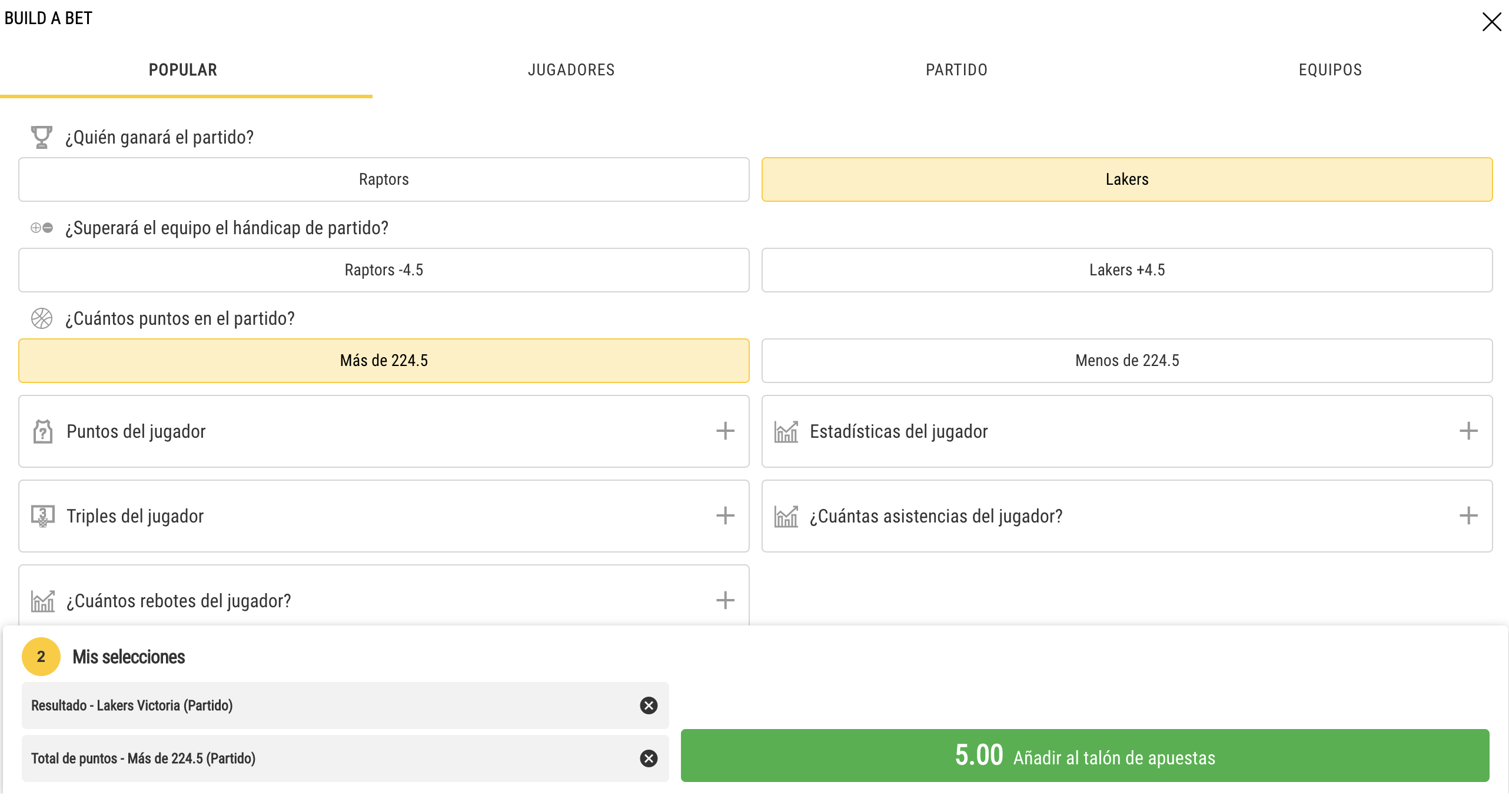Close the Build a Bet panel
Image resolution: width=1509 pixels, height=812 pixels.
click(1491, 22)
